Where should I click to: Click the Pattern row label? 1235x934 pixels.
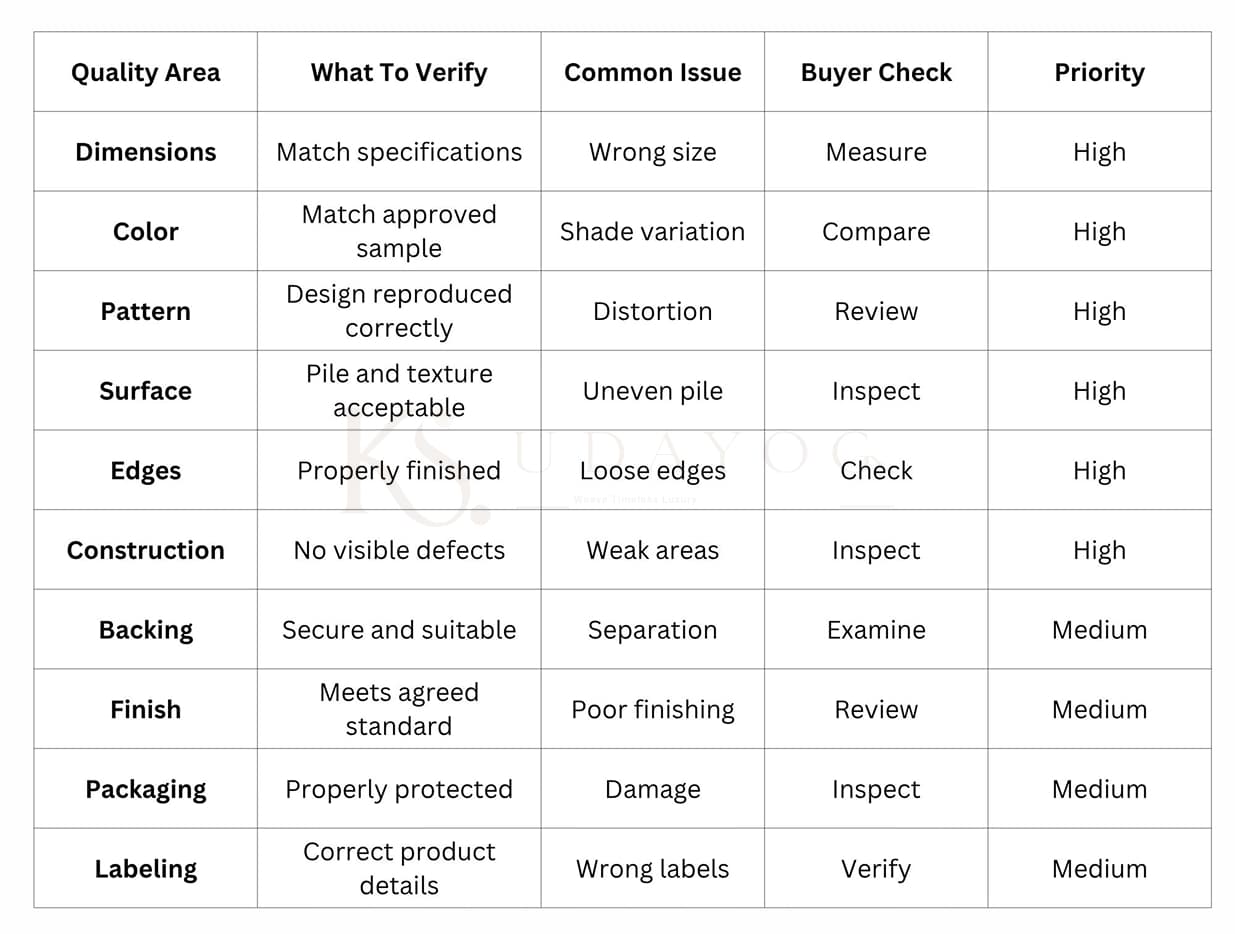pyautogui.click(x=146, y=311)
